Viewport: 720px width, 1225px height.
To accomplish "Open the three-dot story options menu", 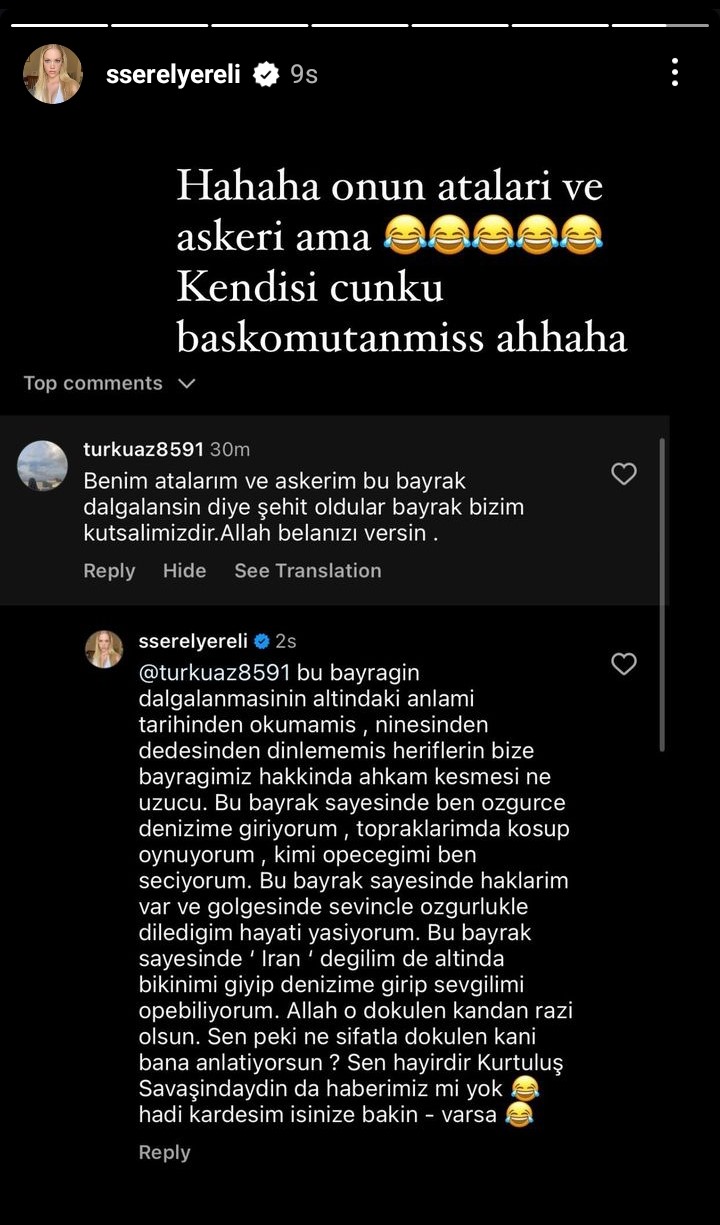I will (x=675, y=72).
